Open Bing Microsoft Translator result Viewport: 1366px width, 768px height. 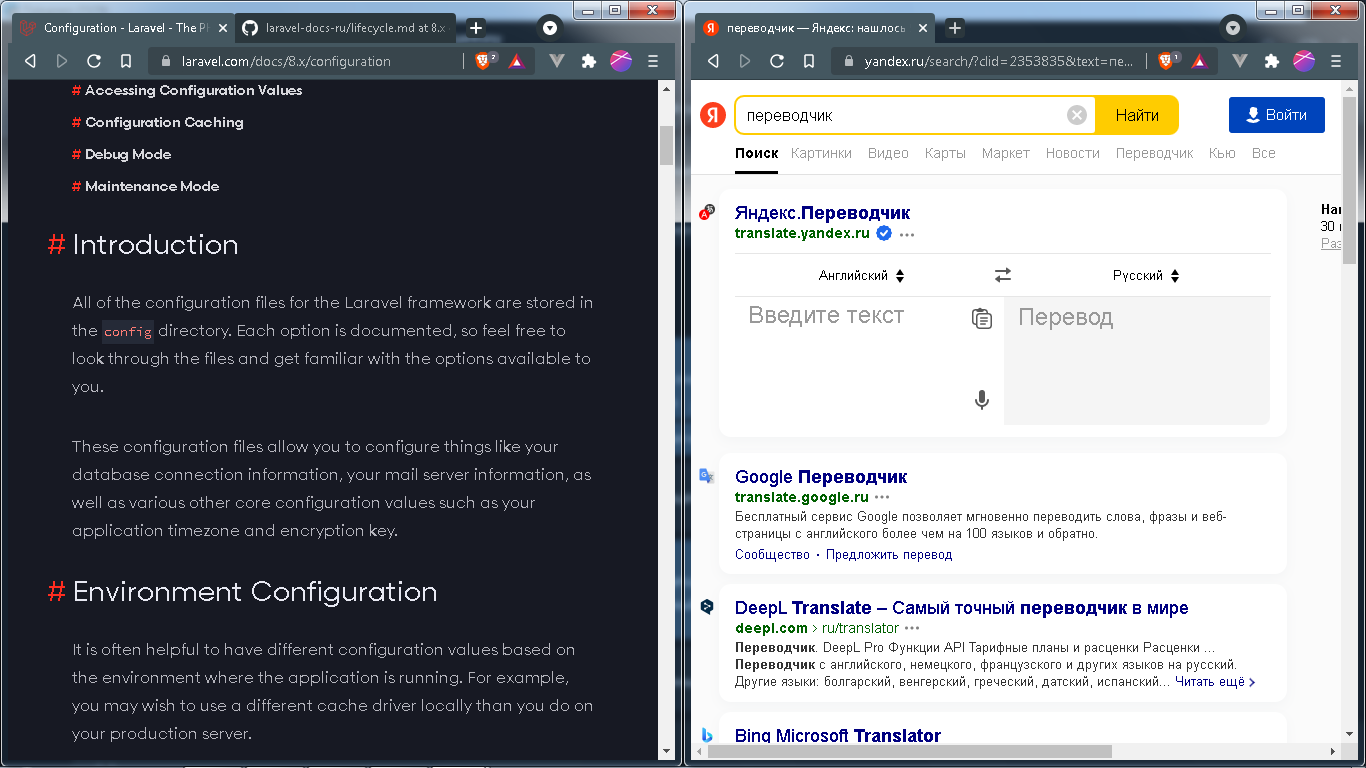pos(837,736)
